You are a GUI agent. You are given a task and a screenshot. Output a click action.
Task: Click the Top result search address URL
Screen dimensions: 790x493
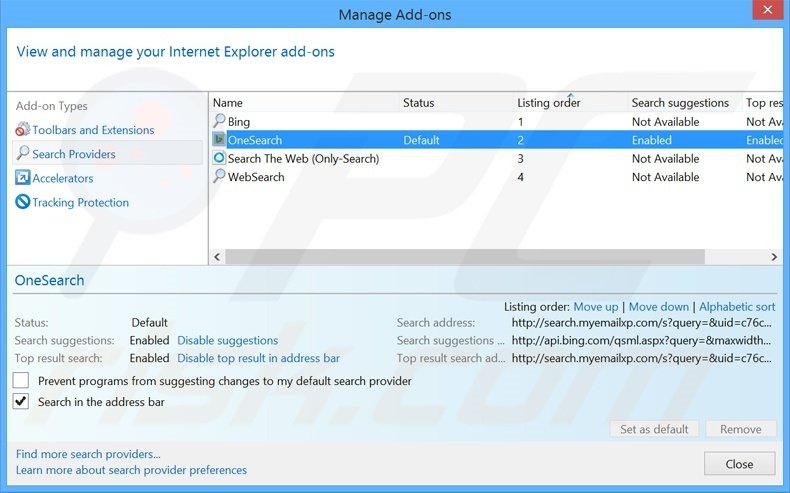(x=641, y=358)
